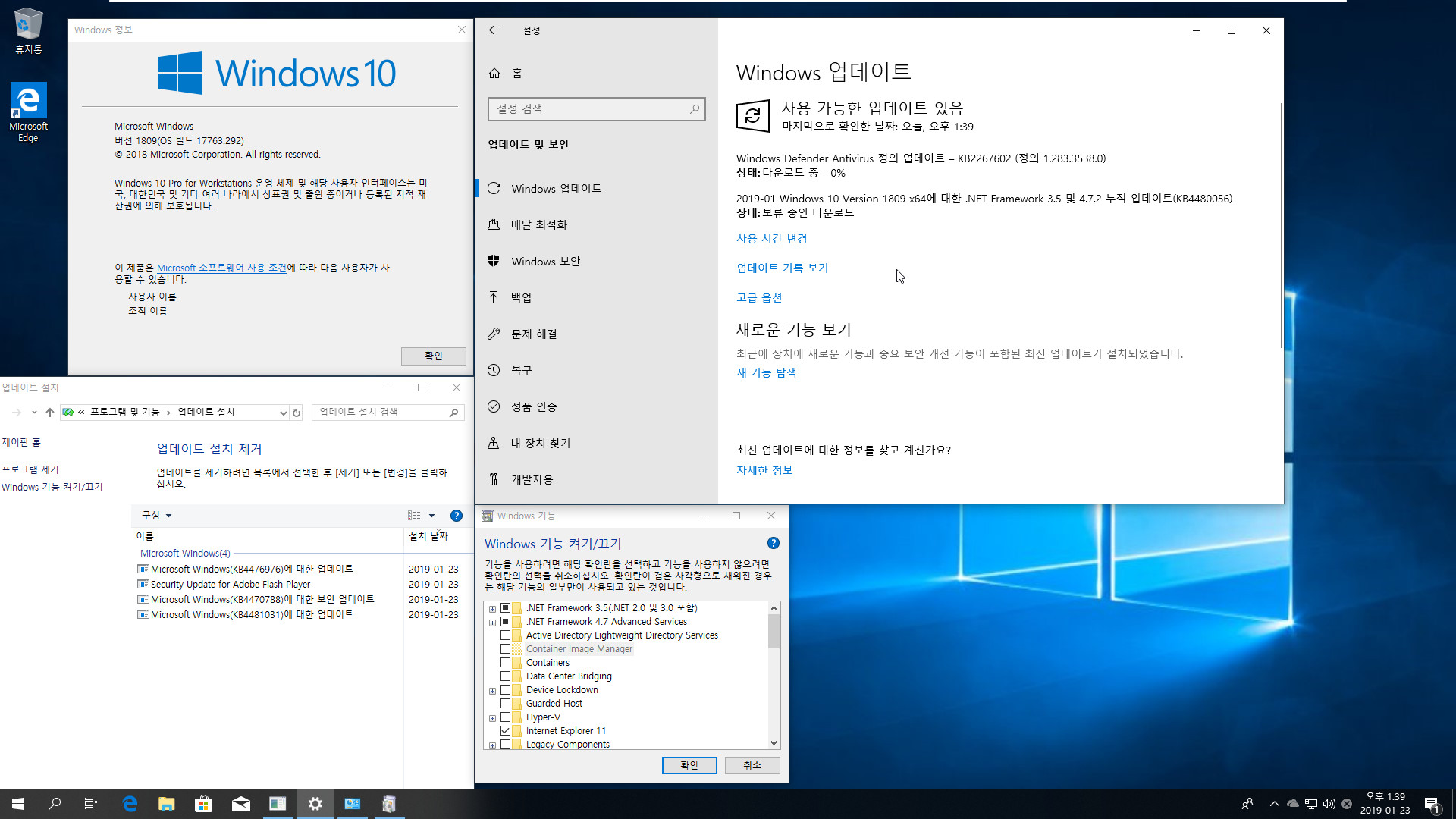This screenshot has width=1456, height=819.
Task: Go back with the Settings back arrow
Action: 494,30
